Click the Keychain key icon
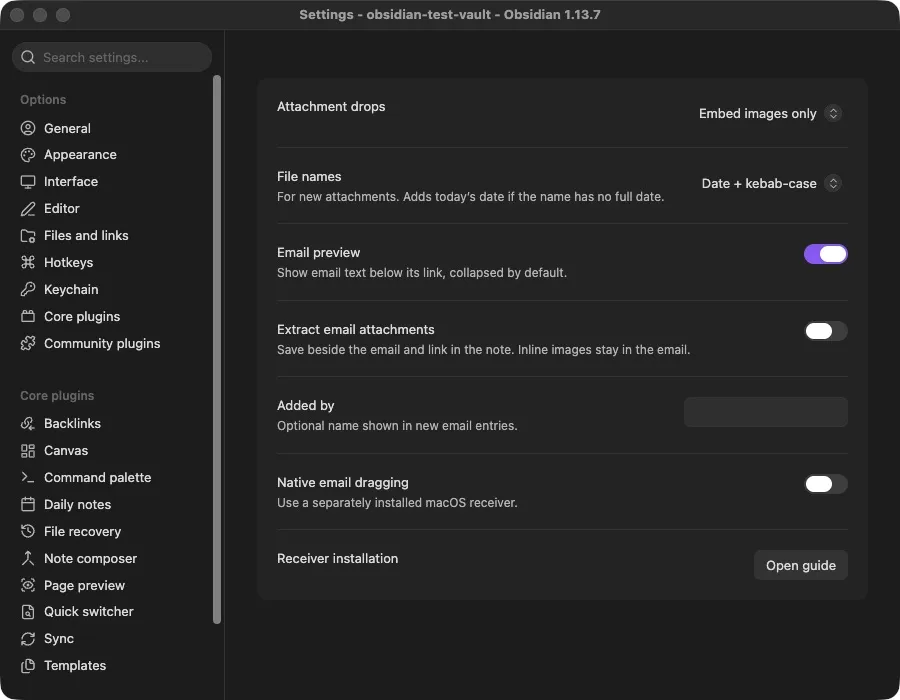The height and width of the screenshot is (700, 900). tap(28, 289)
